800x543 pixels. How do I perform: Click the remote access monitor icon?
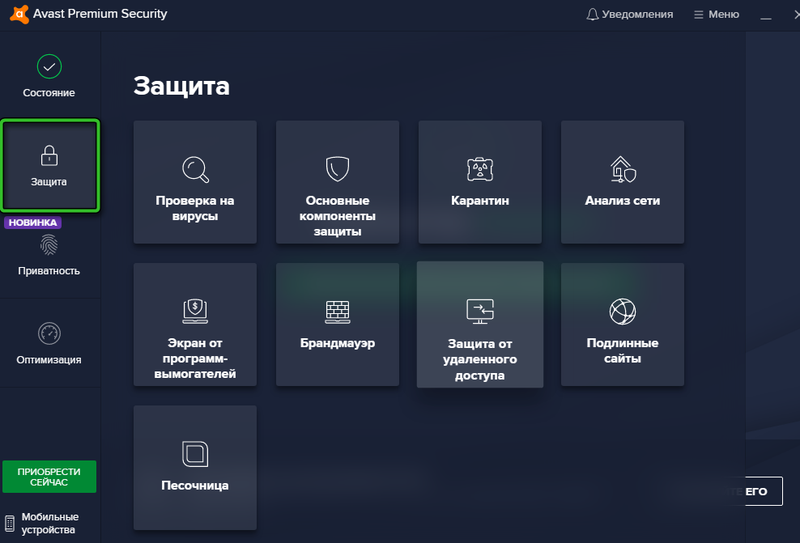pyautogui.click(x=480, y=311)
